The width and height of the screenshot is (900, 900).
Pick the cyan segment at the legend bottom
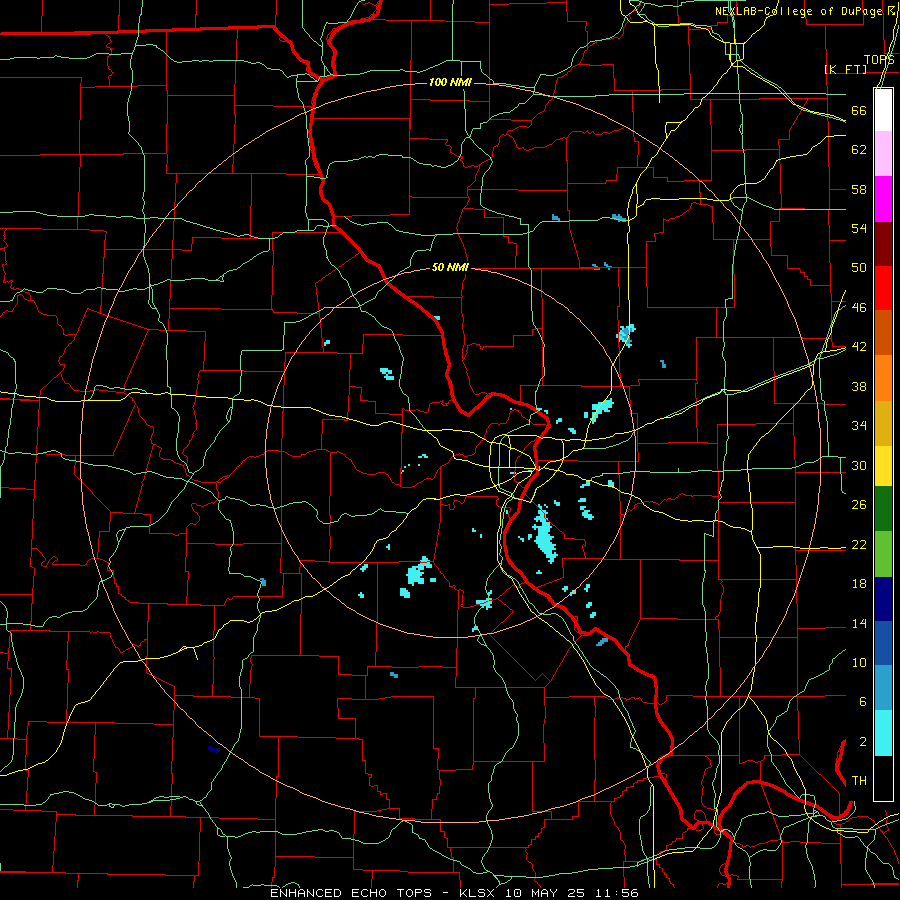coord(883,733)
